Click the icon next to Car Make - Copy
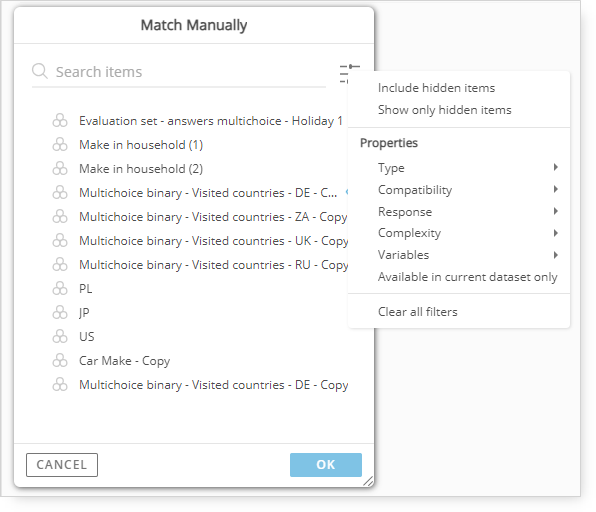The image size is (596, 512). pyautogui.click(x=60, y=360)
